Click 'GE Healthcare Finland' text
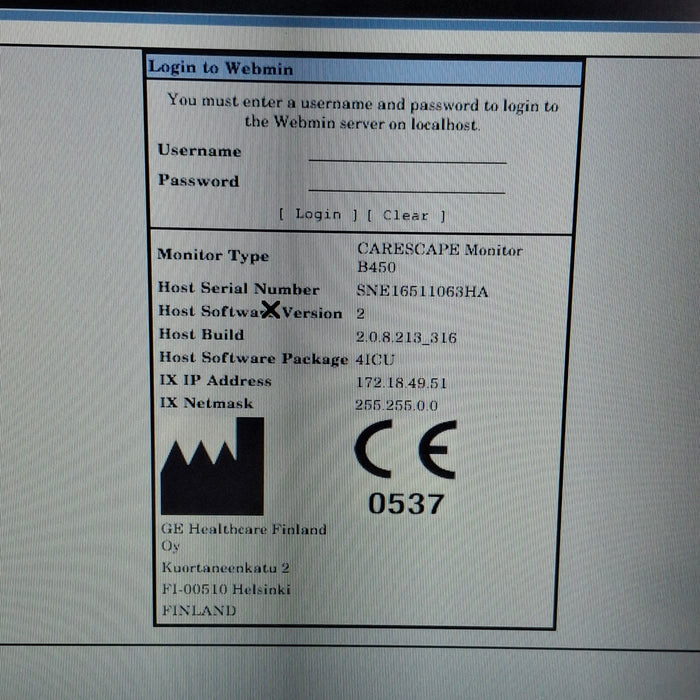 pos(244,529)
